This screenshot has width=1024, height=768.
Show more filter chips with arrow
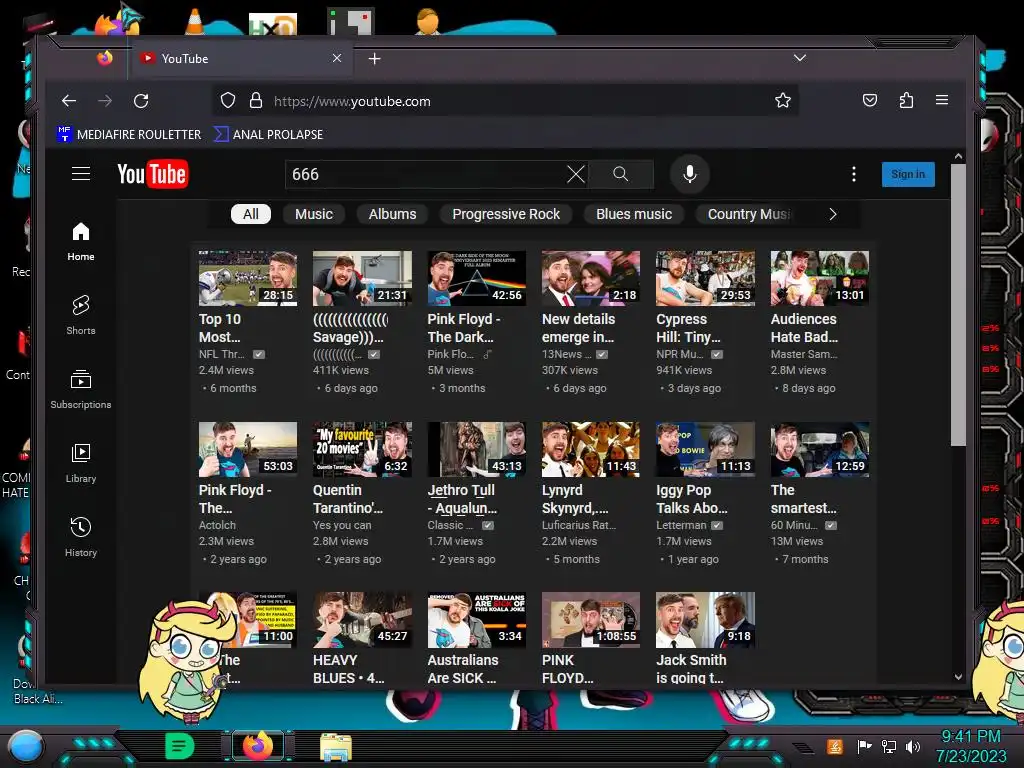point(832,214)
